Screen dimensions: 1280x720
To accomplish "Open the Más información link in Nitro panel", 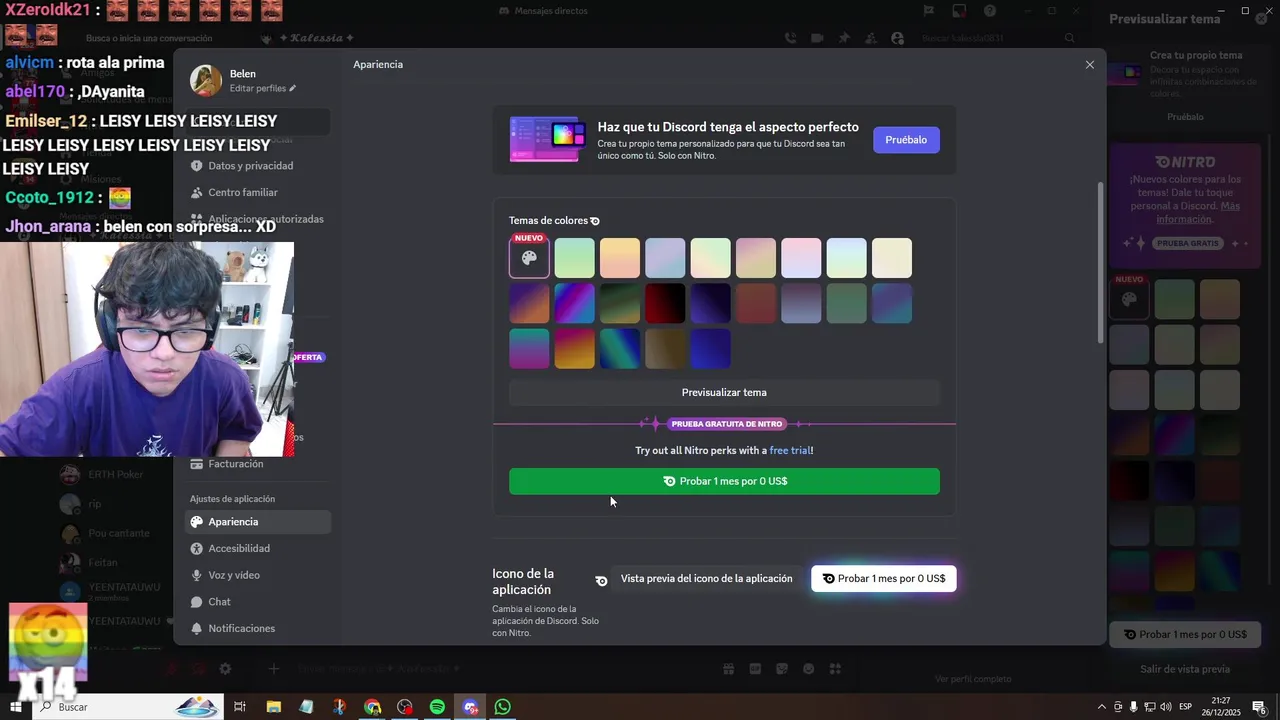I will [x=1198, y=213].
